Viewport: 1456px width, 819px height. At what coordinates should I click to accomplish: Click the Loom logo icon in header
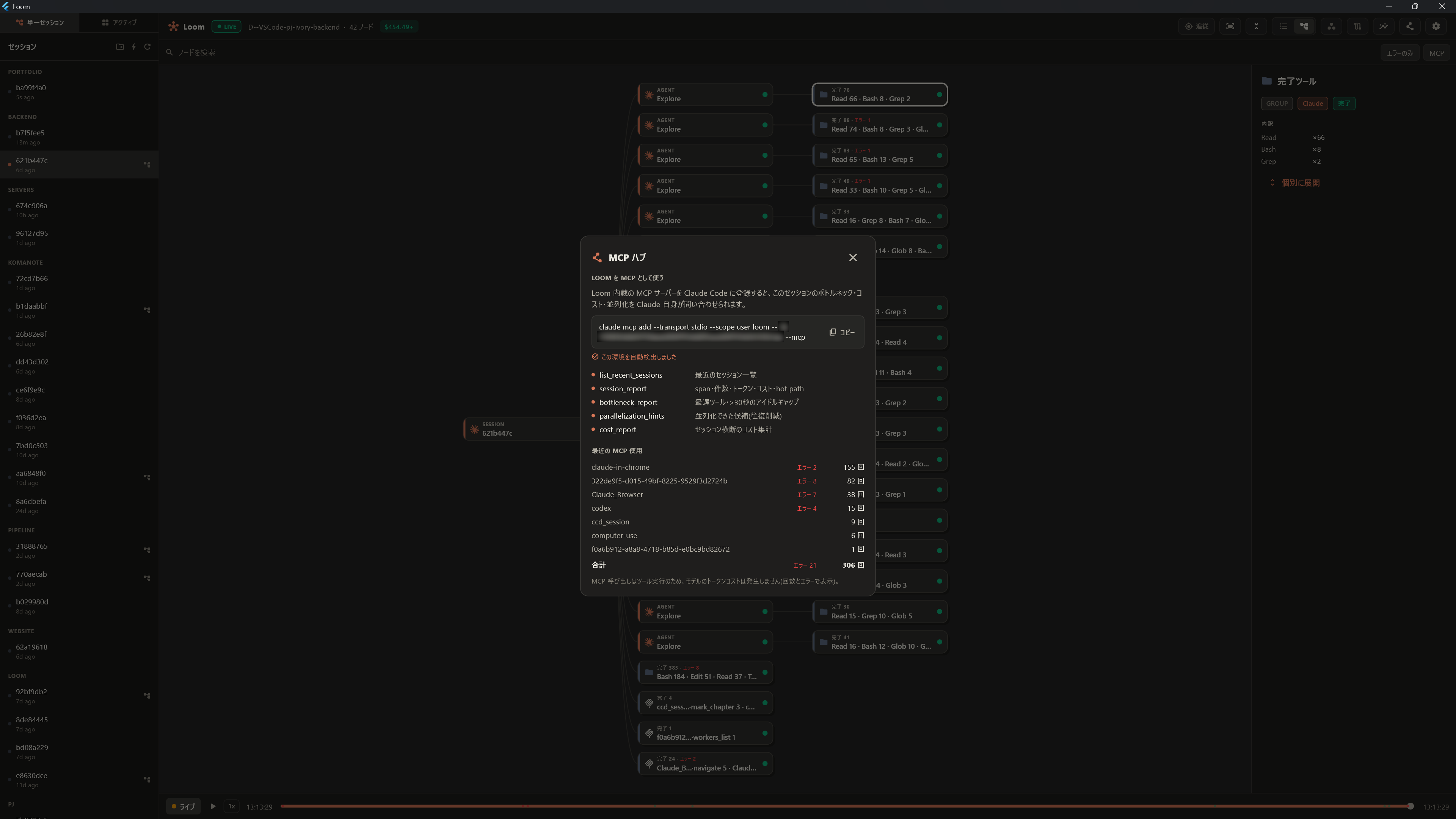point(174,27)
